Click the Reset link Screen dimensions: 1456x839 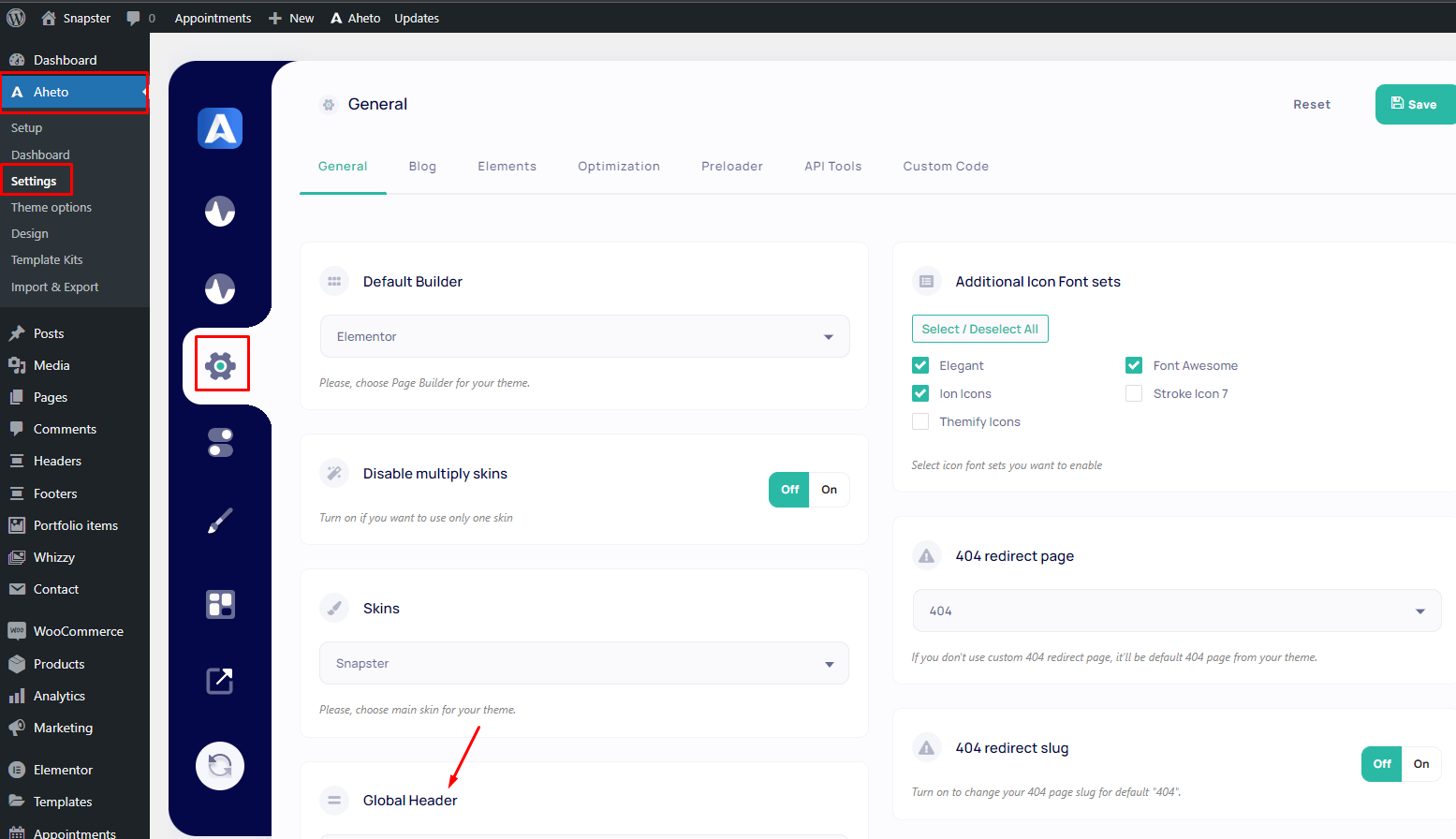coord(1312,105)
